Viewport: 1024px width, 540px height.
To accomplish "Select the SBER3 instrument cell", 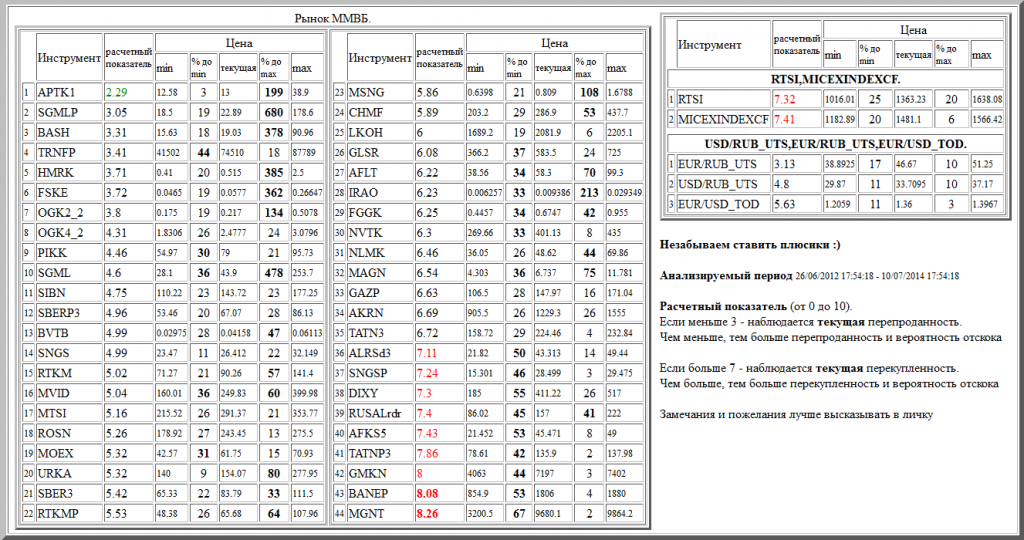I will [x=56, y=492].
